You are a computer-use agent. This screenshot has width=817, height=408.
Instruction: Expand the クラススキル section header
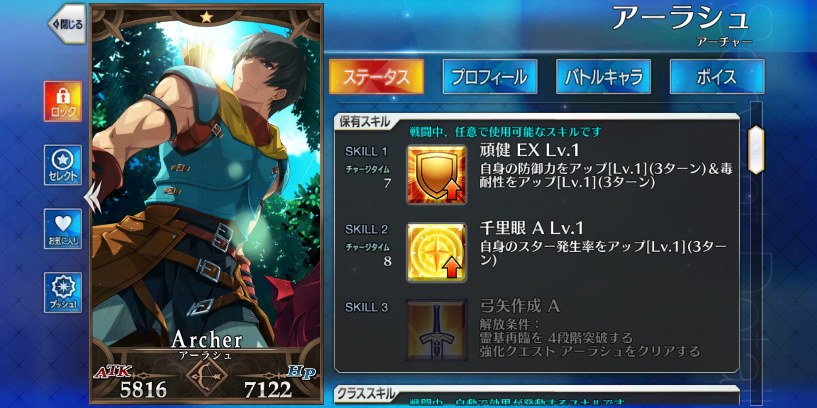[x=365, y=394]
